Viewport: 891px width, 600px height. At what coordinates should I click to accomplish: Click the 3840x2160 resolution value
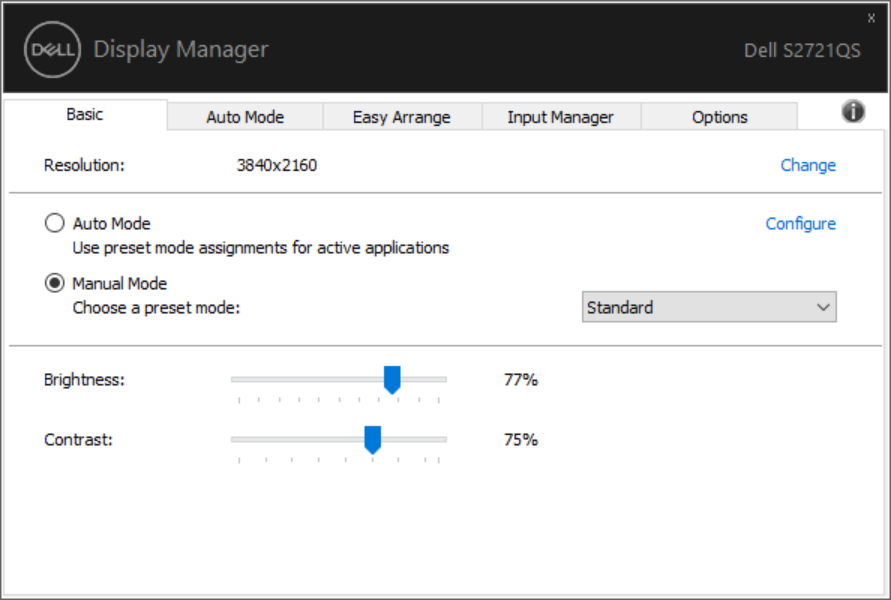pos(277,166)
